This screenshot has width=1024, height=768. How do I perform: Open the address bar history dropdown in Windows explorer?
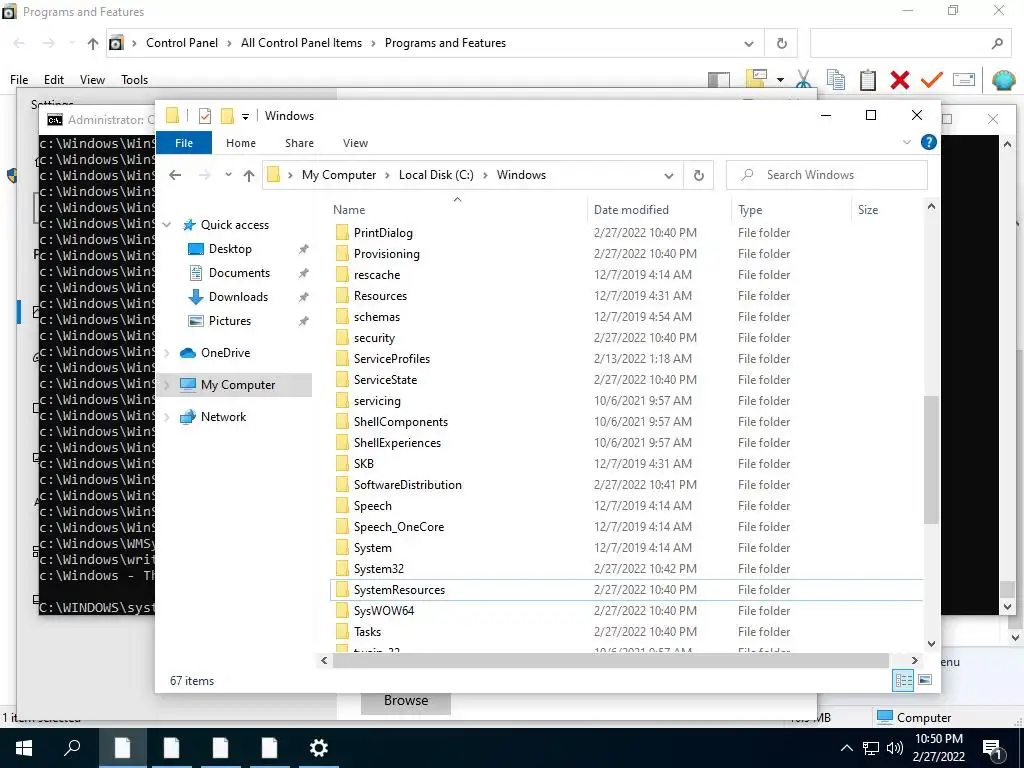[669, 176]
